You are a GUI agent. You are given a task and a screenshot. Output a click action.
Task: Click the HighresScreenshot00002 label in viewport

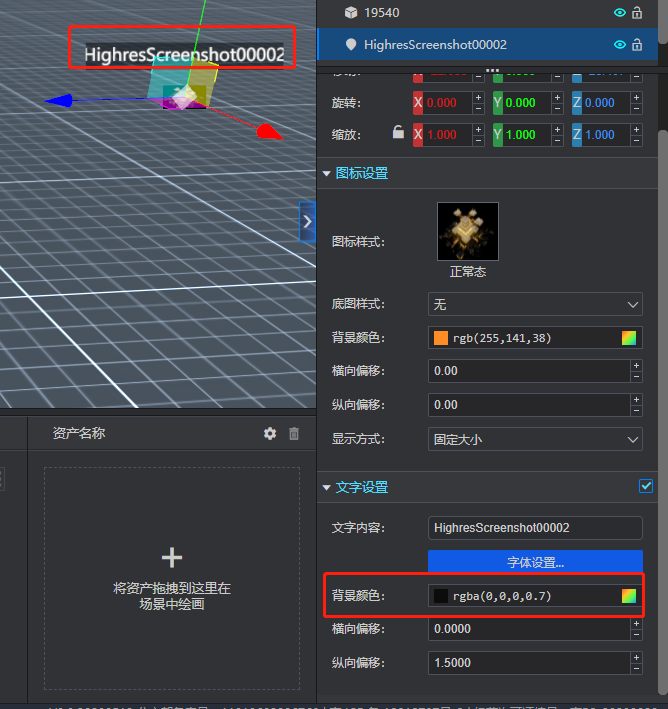coord(184,55)
